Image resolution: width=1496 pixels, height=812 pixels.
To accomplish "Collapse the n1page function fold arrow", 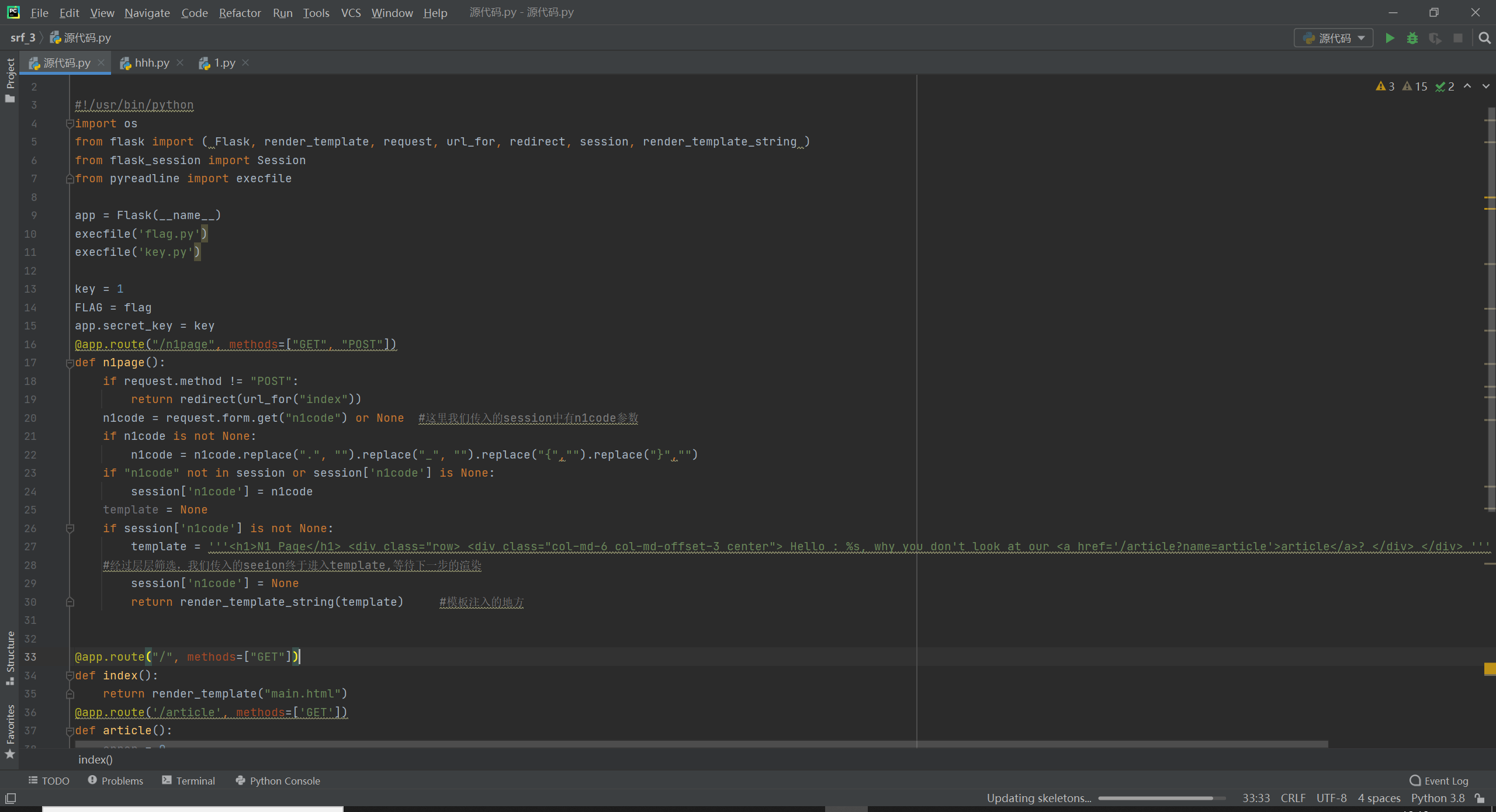I will click(x=70, y=363).
